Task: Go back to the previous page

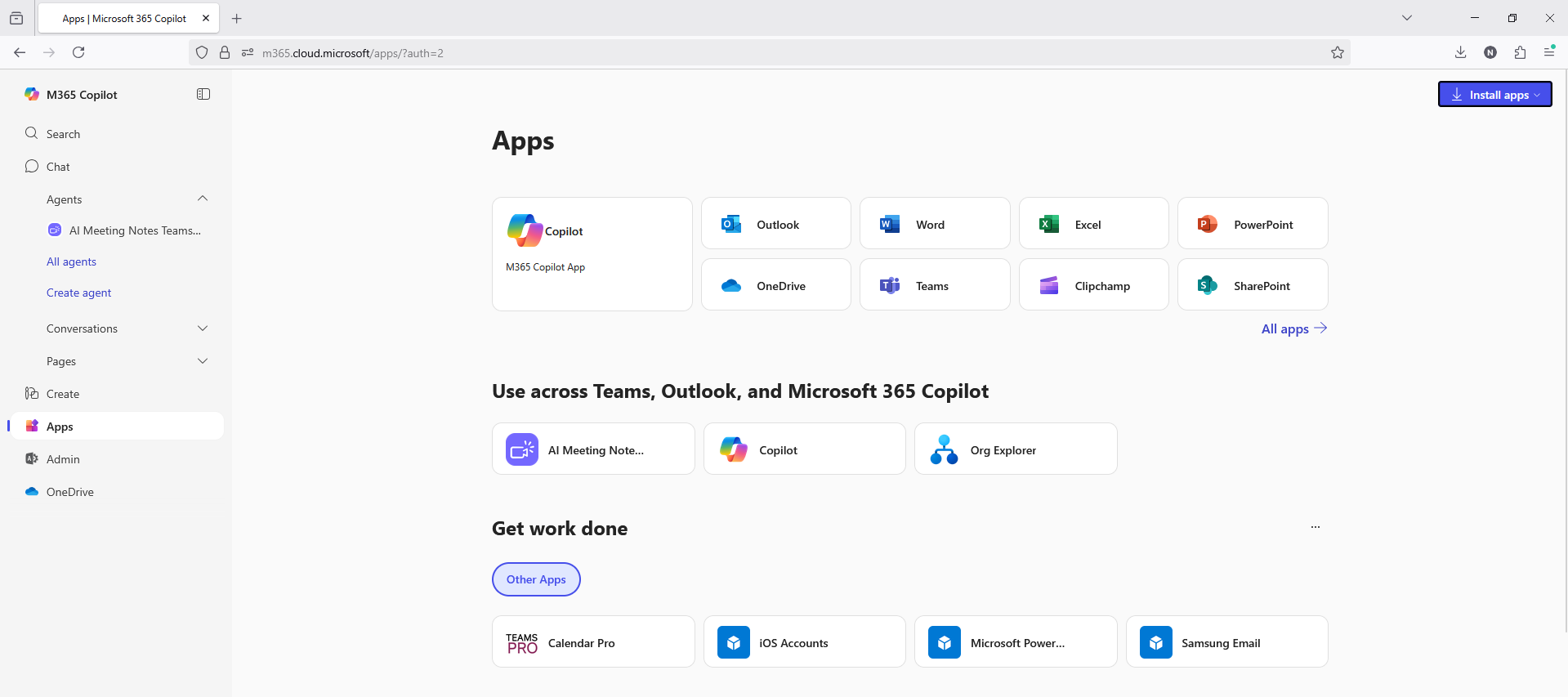Action: [x=20, y=52]
